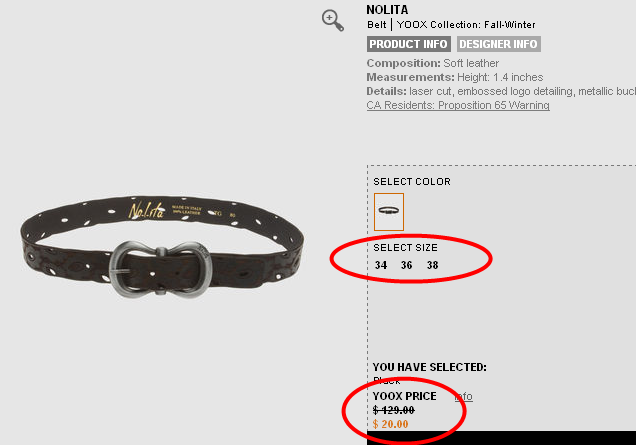Click the crossed-out $ 129.00 price
Image resolution: width=636 pixels, height=445 pixels.
coord(393,411)
